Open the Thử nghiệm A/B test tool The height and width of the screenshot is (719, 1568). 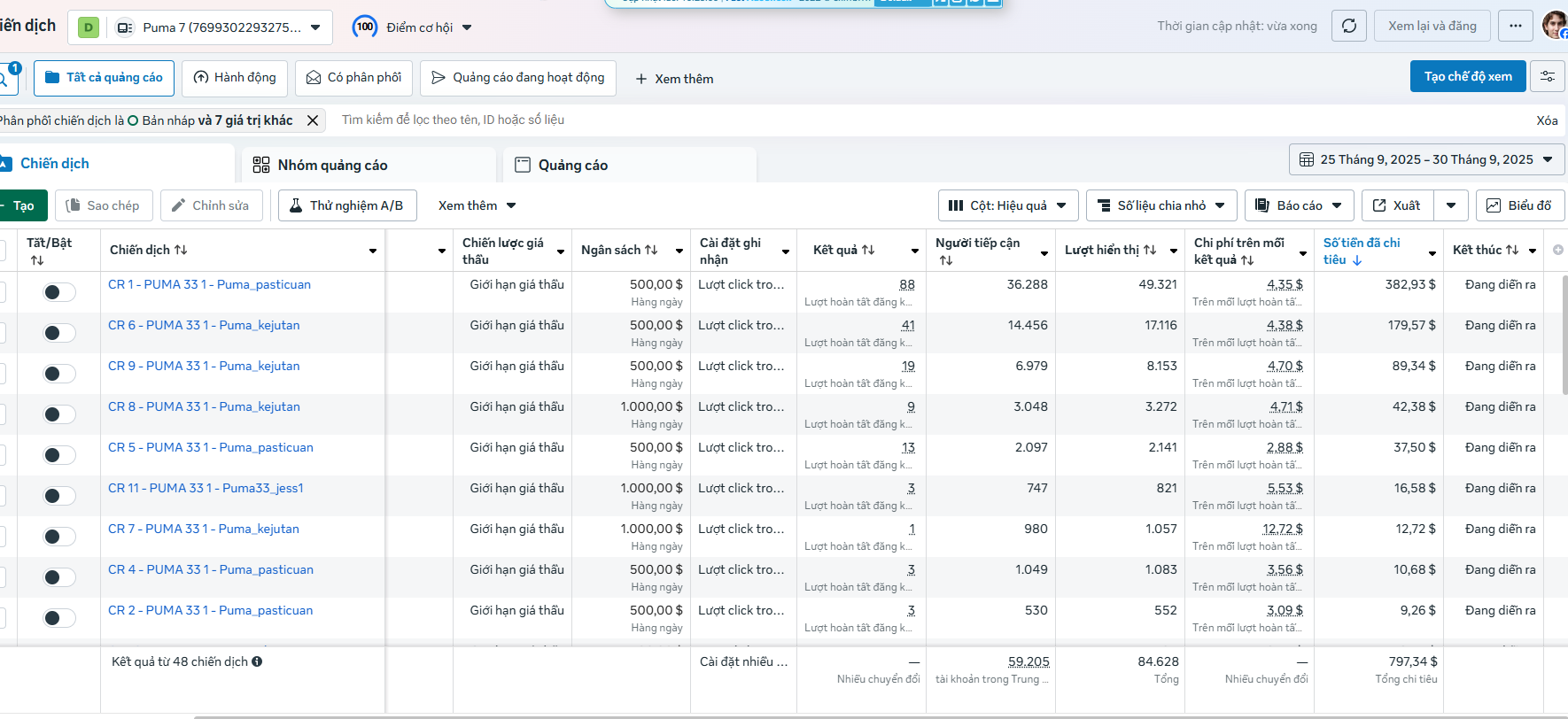(x=347, y=205)
